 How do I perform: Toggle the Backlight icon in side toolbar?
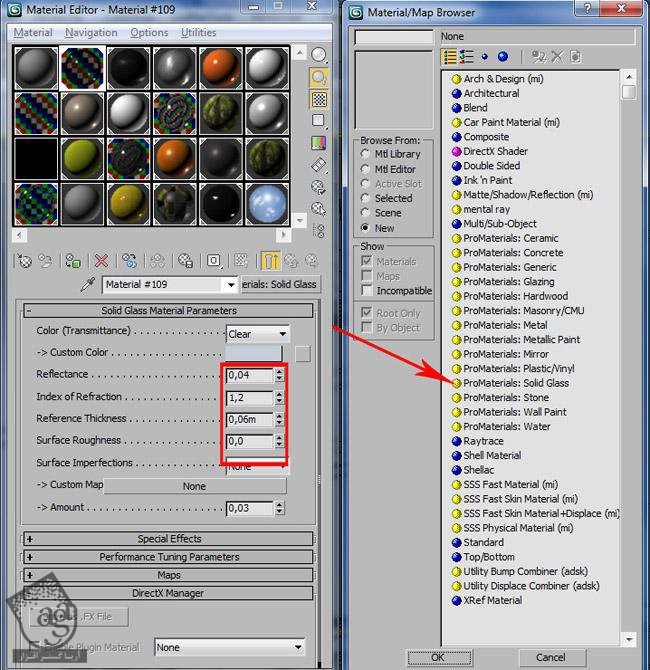(319, 77)
